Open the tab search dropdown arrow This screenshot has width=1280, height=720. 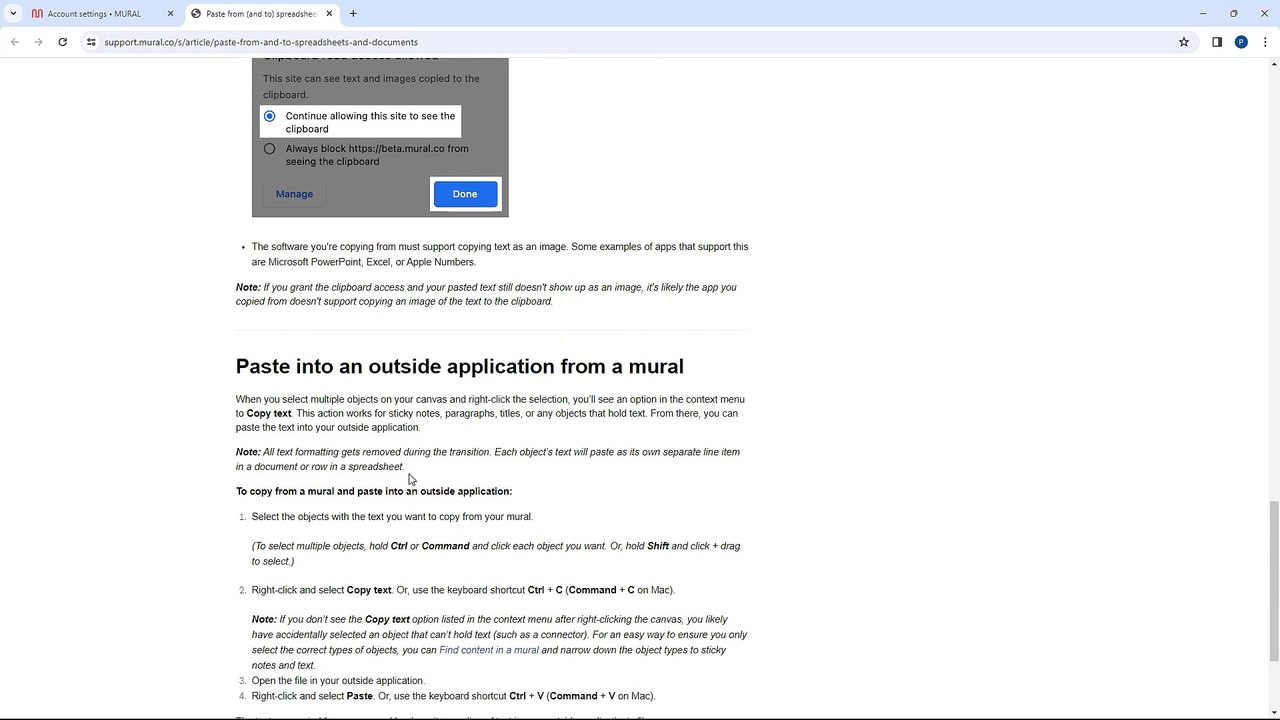coord(13,14)
